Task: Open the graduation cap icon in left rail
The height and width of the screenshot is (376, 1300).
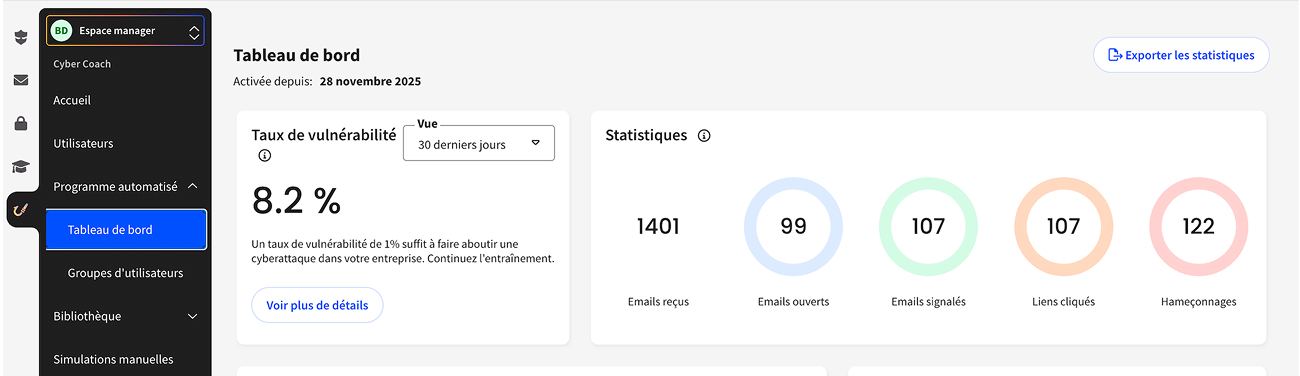Action: pyautogui.click(x=20, y=167)
